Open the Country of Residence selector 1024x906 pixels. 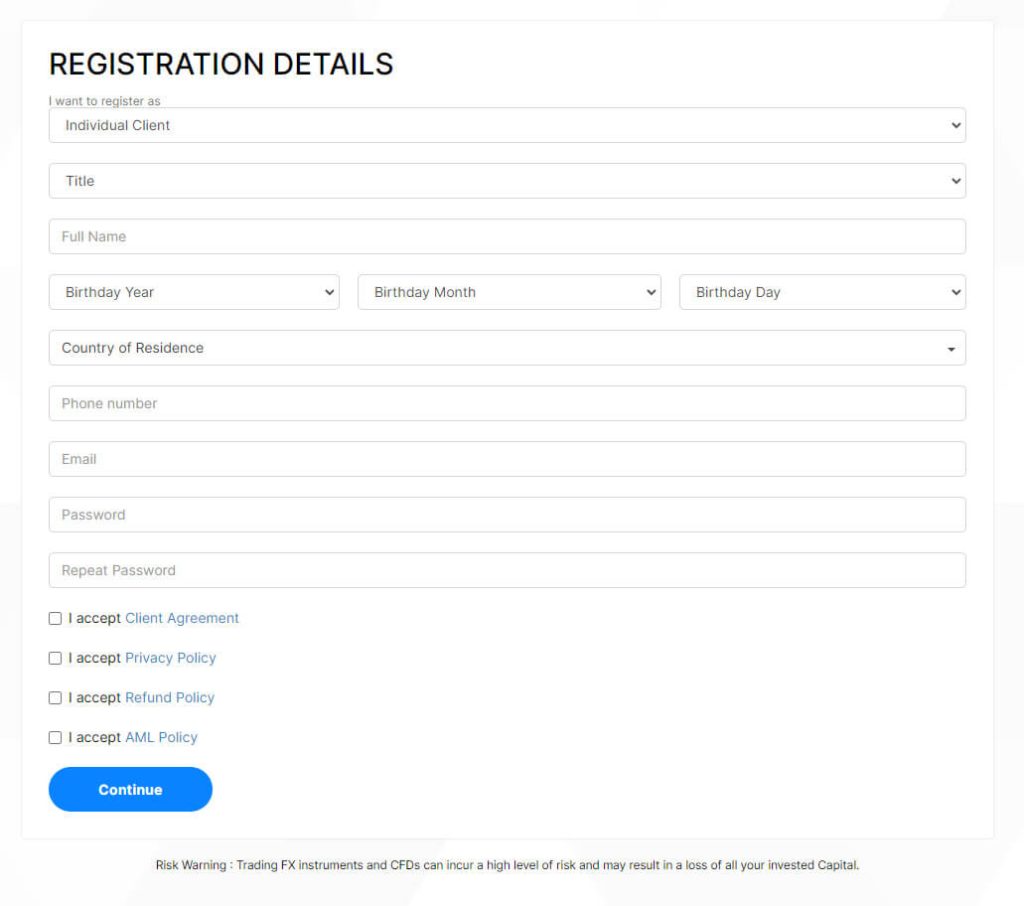coord(507,348)
